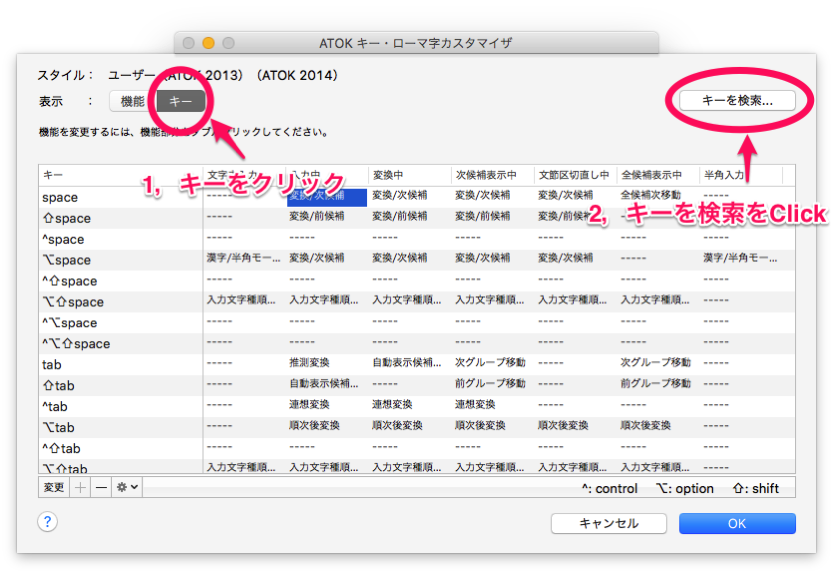The image size is (838, 574).
Task: Select the ⇧space key row
Action: click(x=417, y=218)
